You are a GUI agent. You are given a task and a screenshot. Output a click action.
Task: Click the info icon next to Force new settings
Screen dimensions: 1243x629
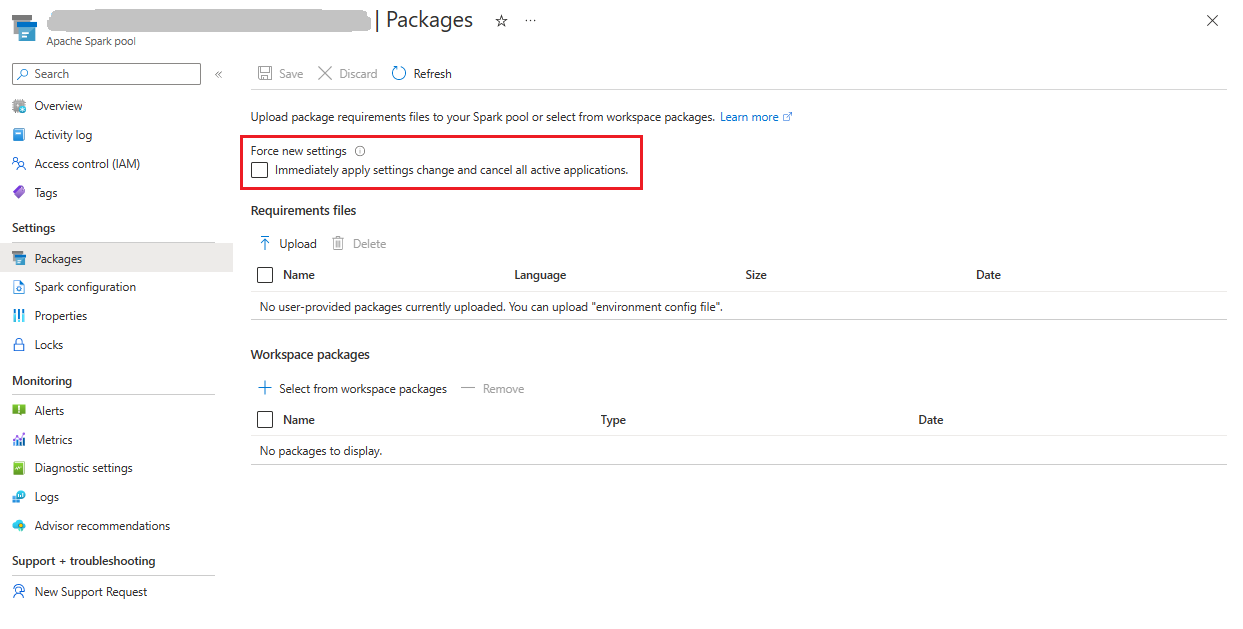tap(360, 151)
